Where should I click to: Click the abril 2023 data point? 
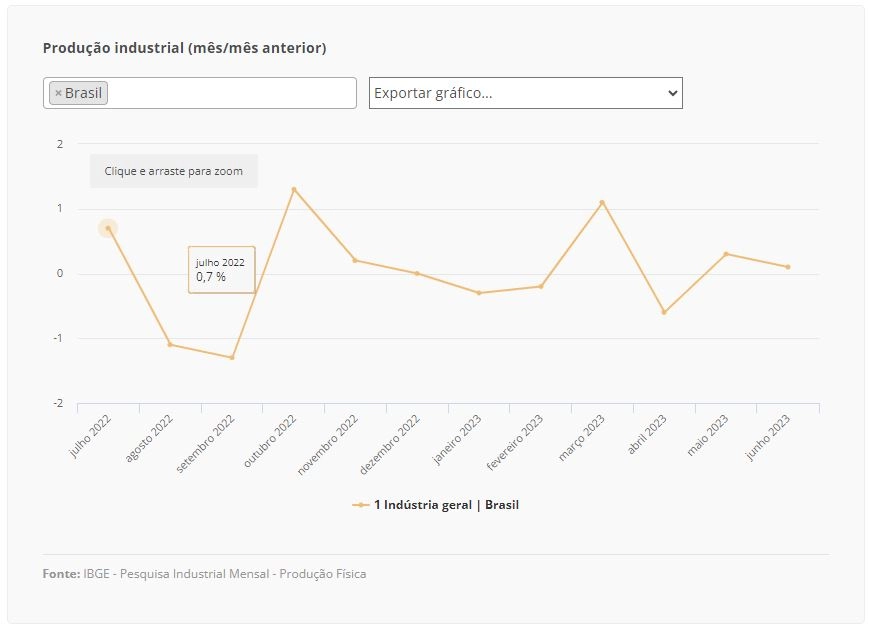pos(664,313)
